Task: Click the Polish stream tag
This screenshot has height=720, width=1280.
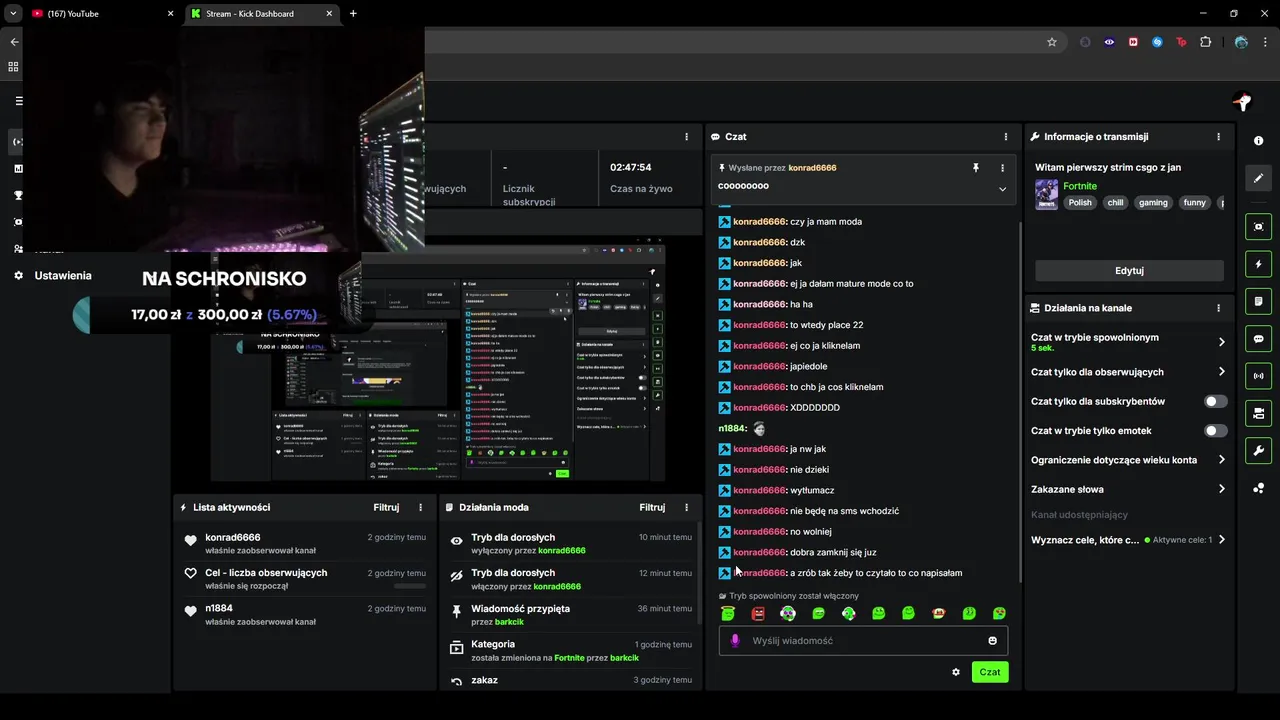Action: pyautogui.click(x=1080, y=202)
